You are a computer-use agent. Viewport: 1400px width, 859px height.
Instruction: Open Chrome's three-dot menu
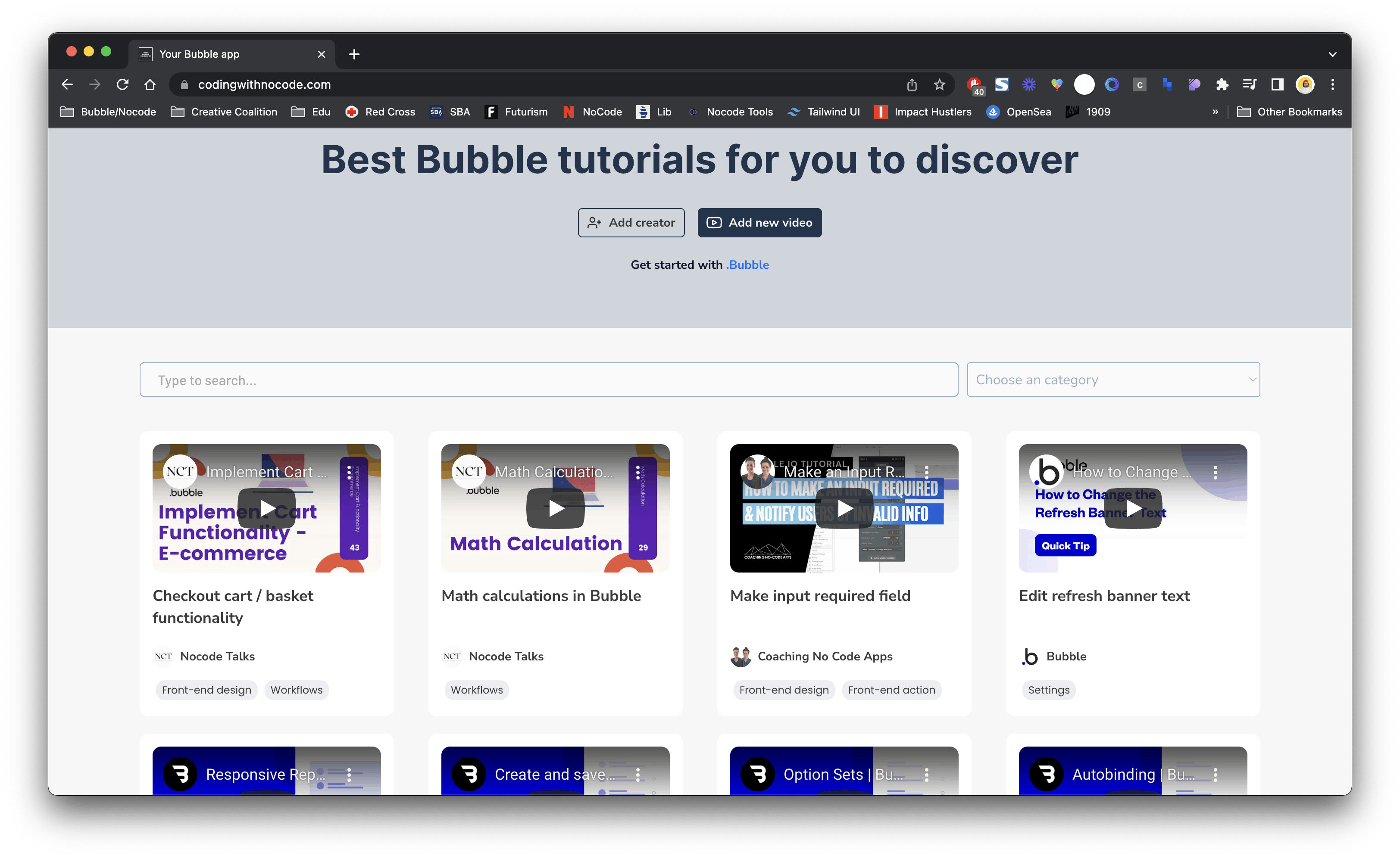click(x=1332, y=84)
